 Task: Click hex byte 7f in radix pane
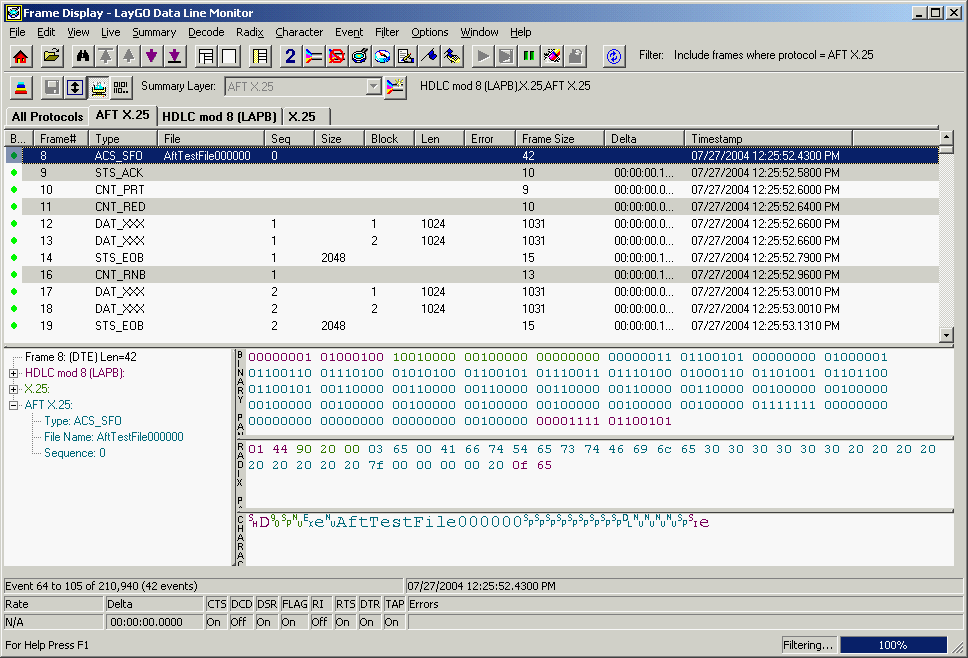(x=375, y=465)
